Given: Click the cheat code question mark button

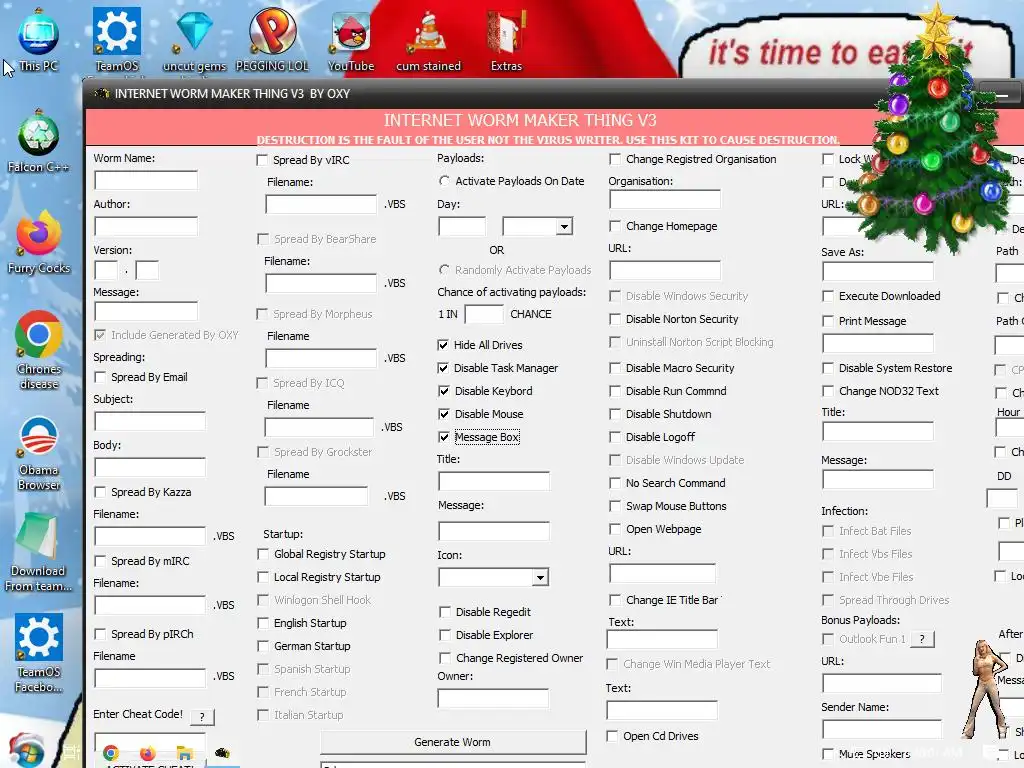Looking at the screenshot, I should tap(202, 717).
